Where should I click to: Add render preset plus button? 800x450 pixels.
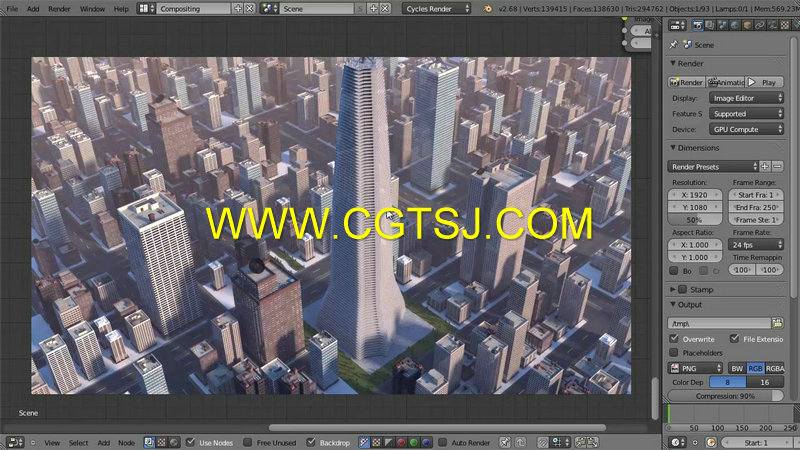tap(765, 167)
